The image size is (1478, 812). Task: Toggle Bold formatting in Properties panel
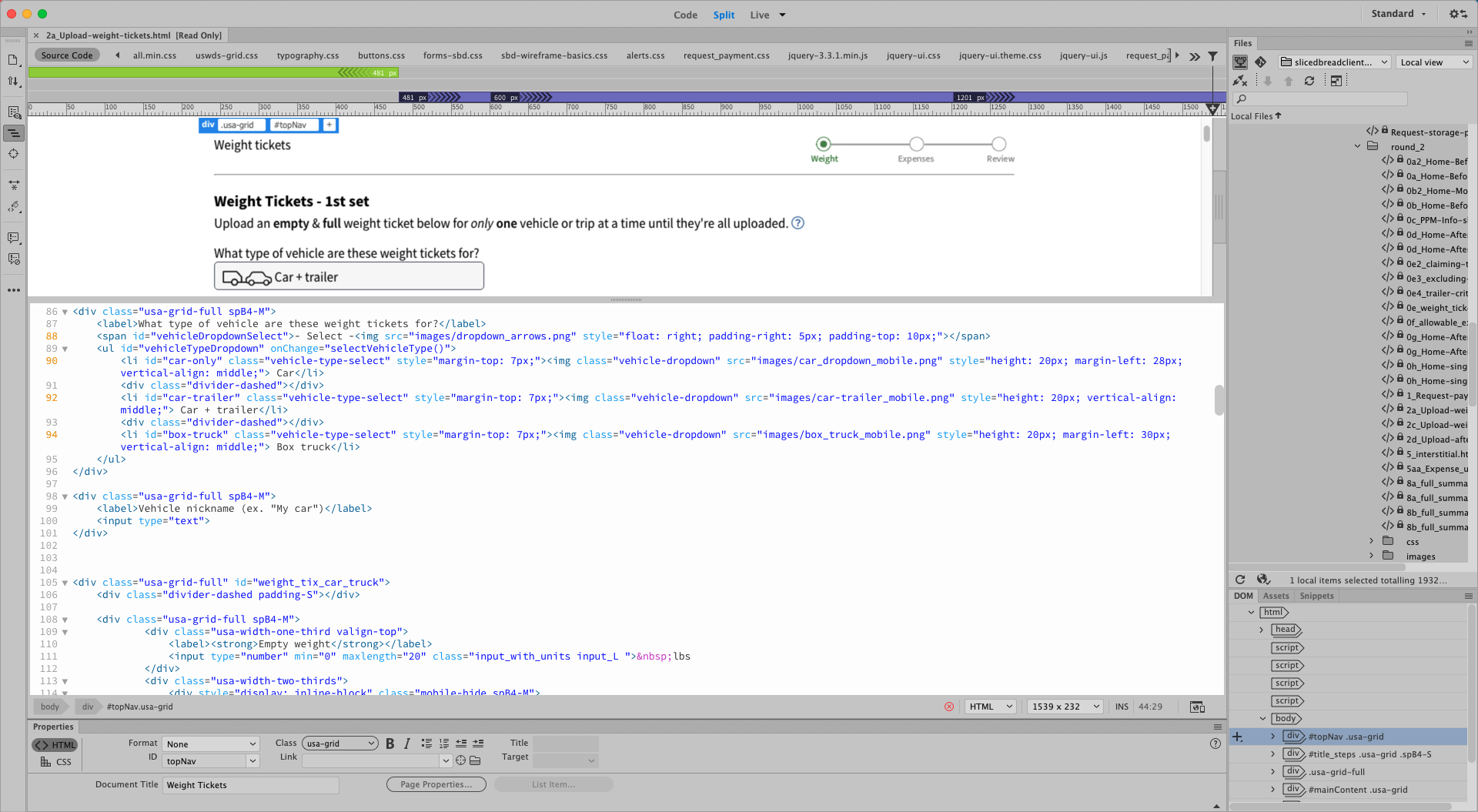click(x=390, y=743)
